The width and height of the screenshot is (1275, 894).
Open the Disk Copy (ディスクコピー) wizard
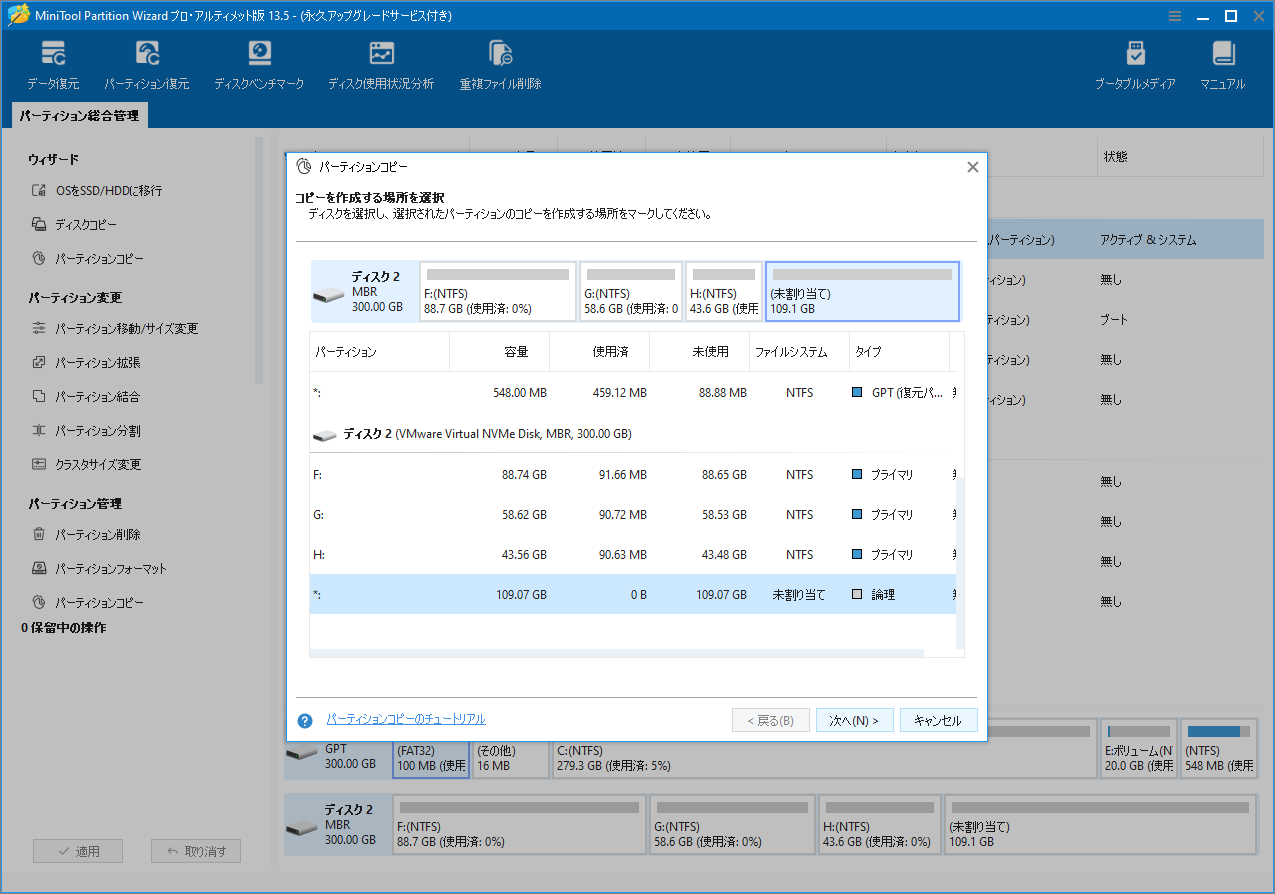click(87, 224)
